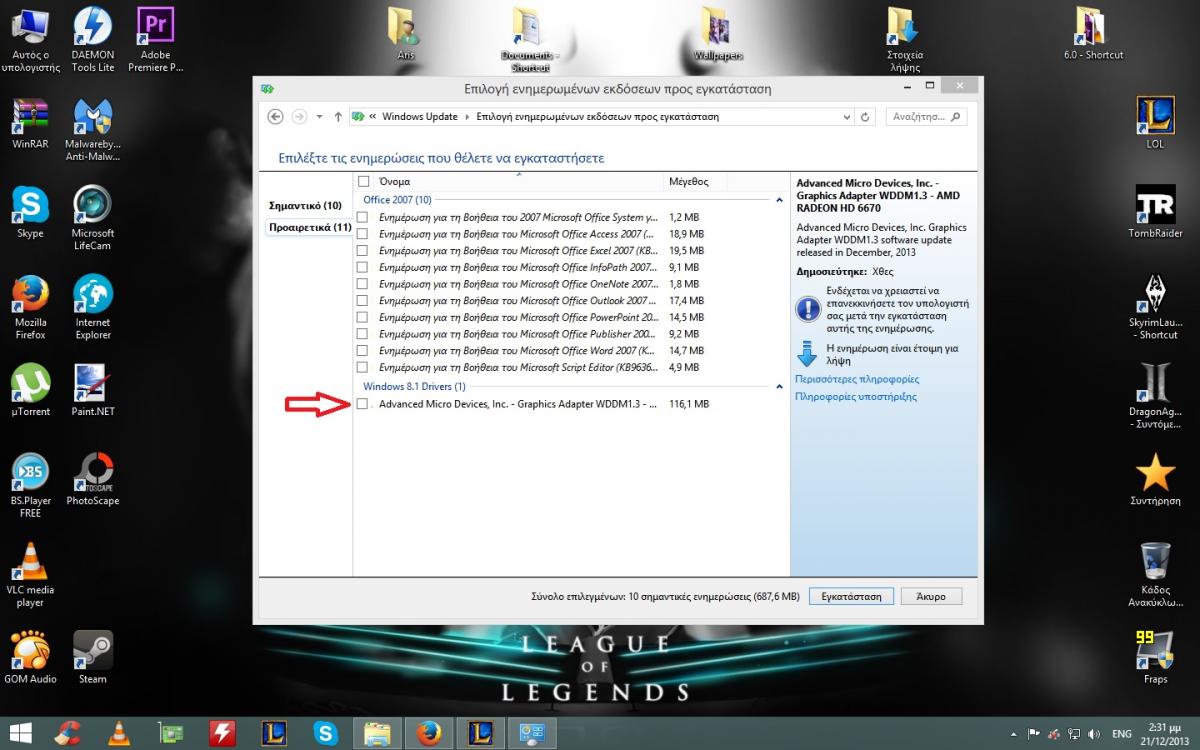Image resolution: width=1200 pixels, height=750 pixels.
Task: Launch Fraps desktop icon
Action: point(1155,657)
